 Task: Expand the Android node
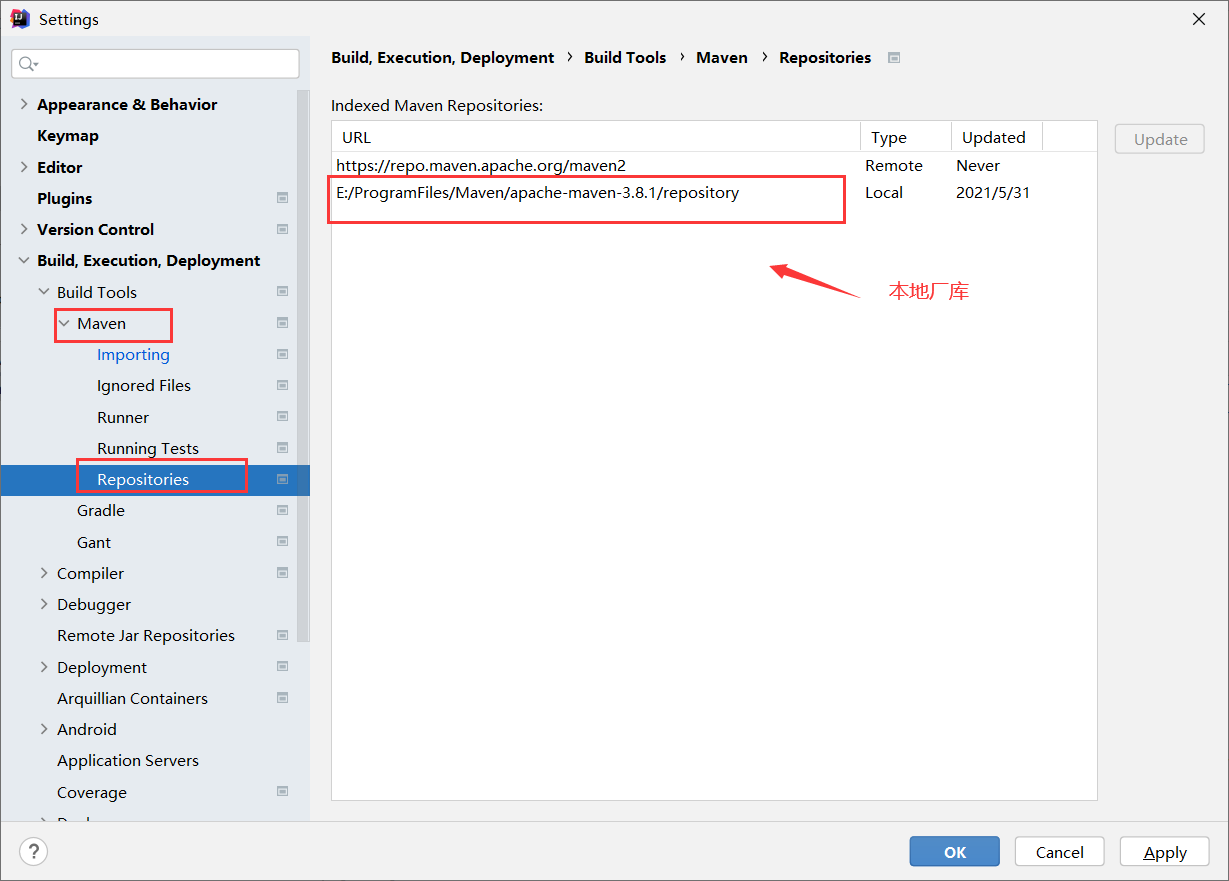pos(44,729)
